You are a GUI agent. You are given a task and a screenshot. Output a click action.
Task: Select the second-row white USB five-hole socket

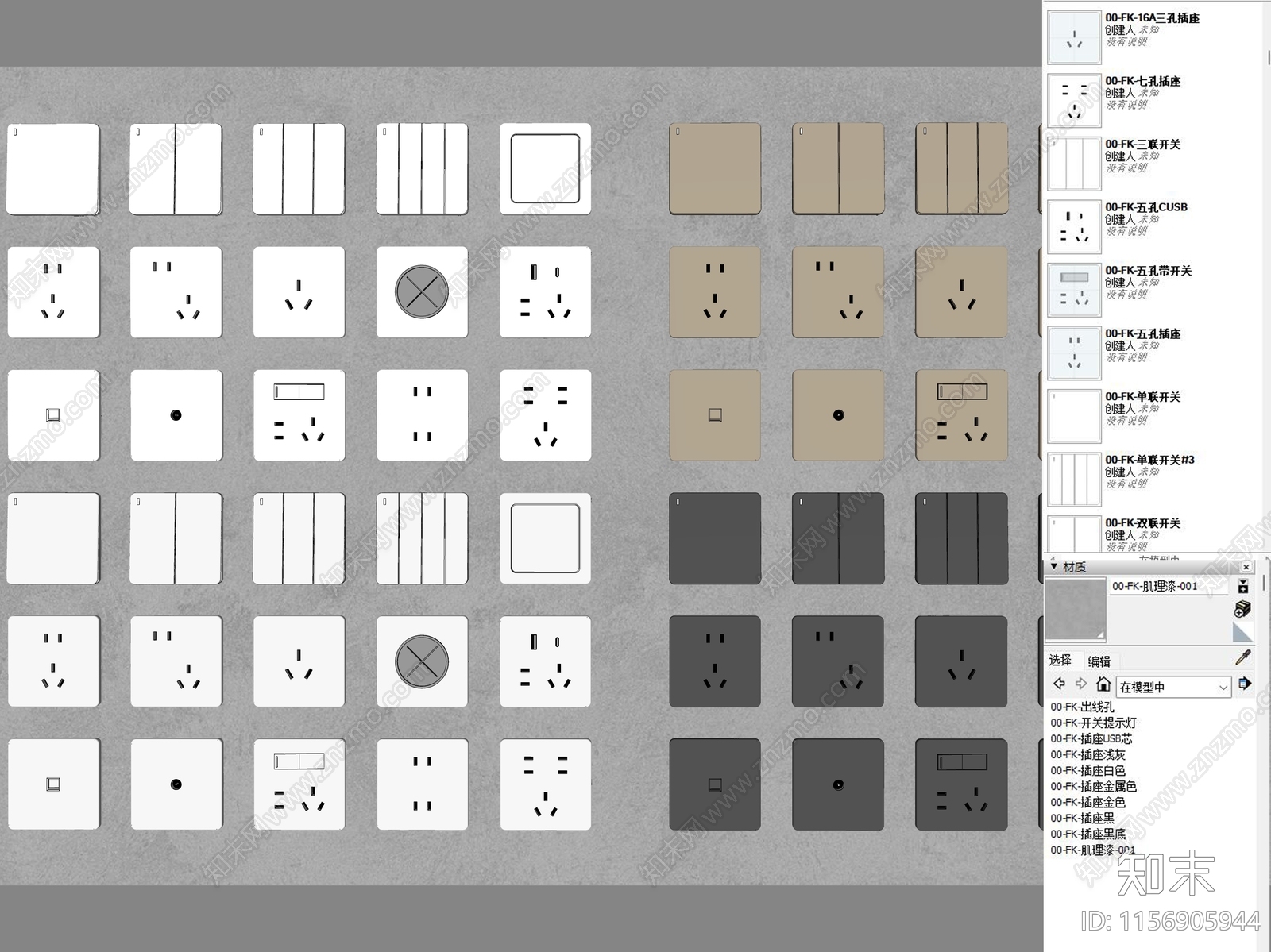click(545, 292)
